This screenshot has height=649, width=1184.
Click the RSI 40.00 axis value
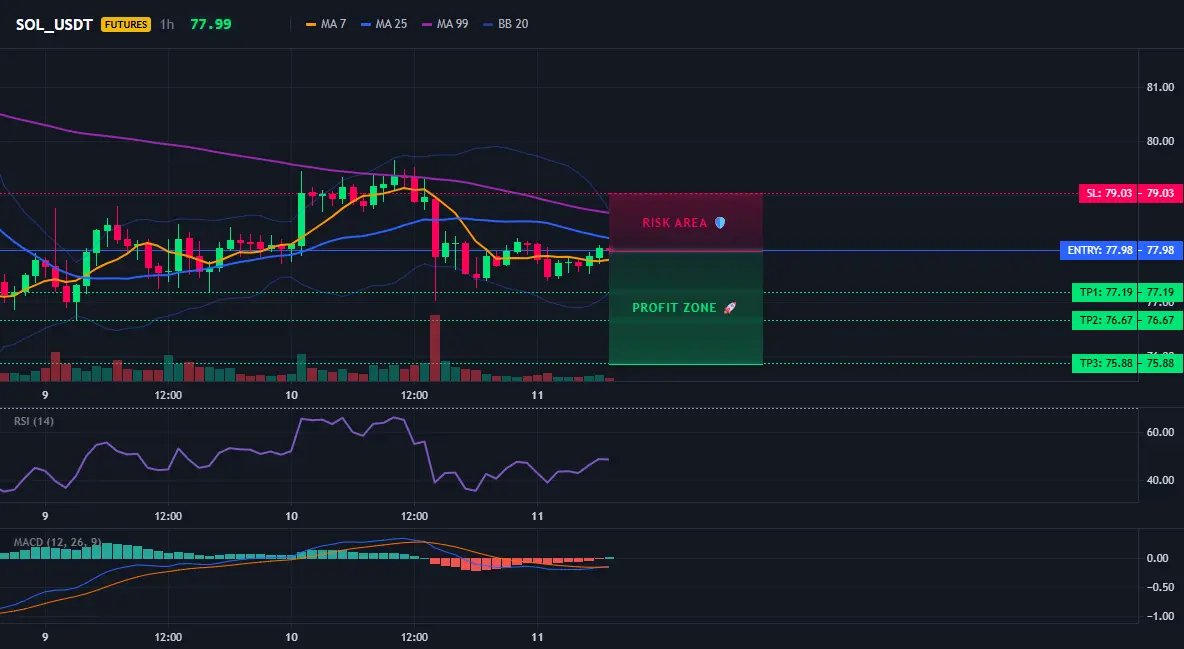1161,480
